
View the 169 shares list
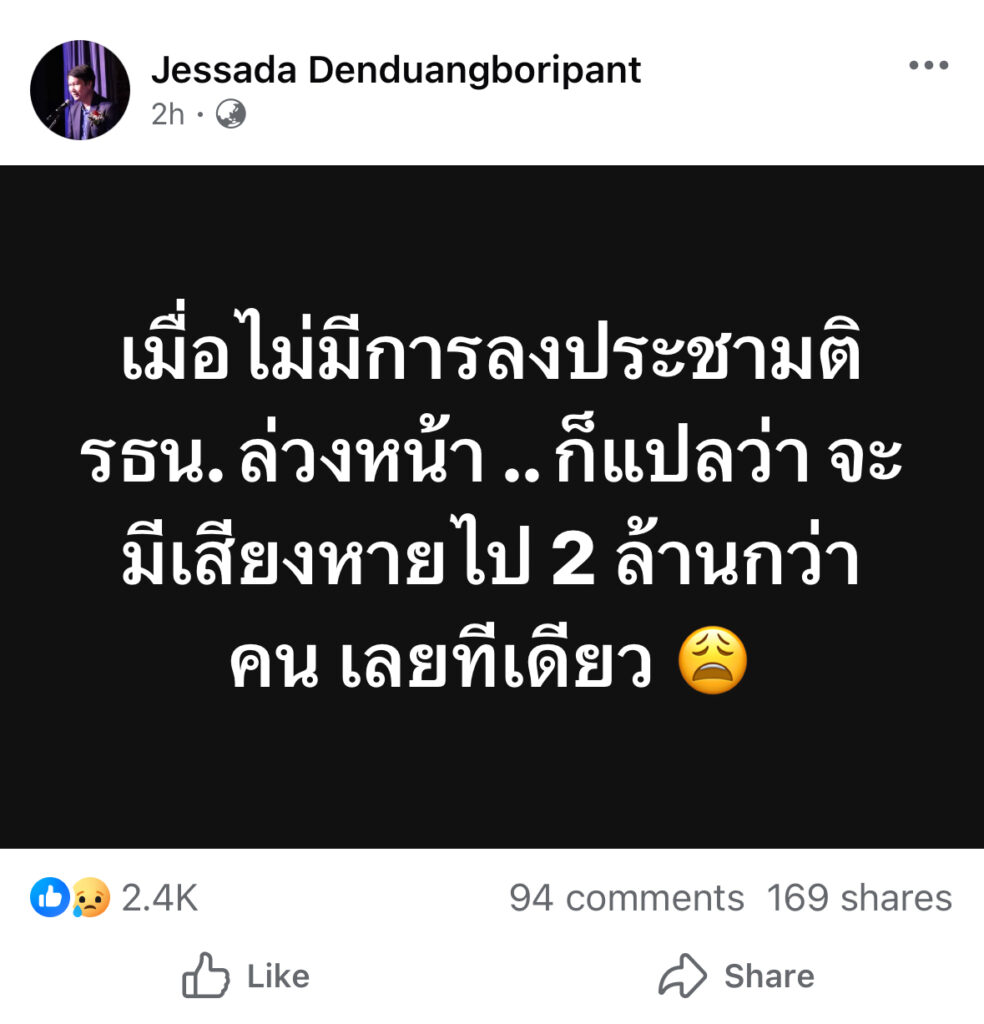[859, 898]
